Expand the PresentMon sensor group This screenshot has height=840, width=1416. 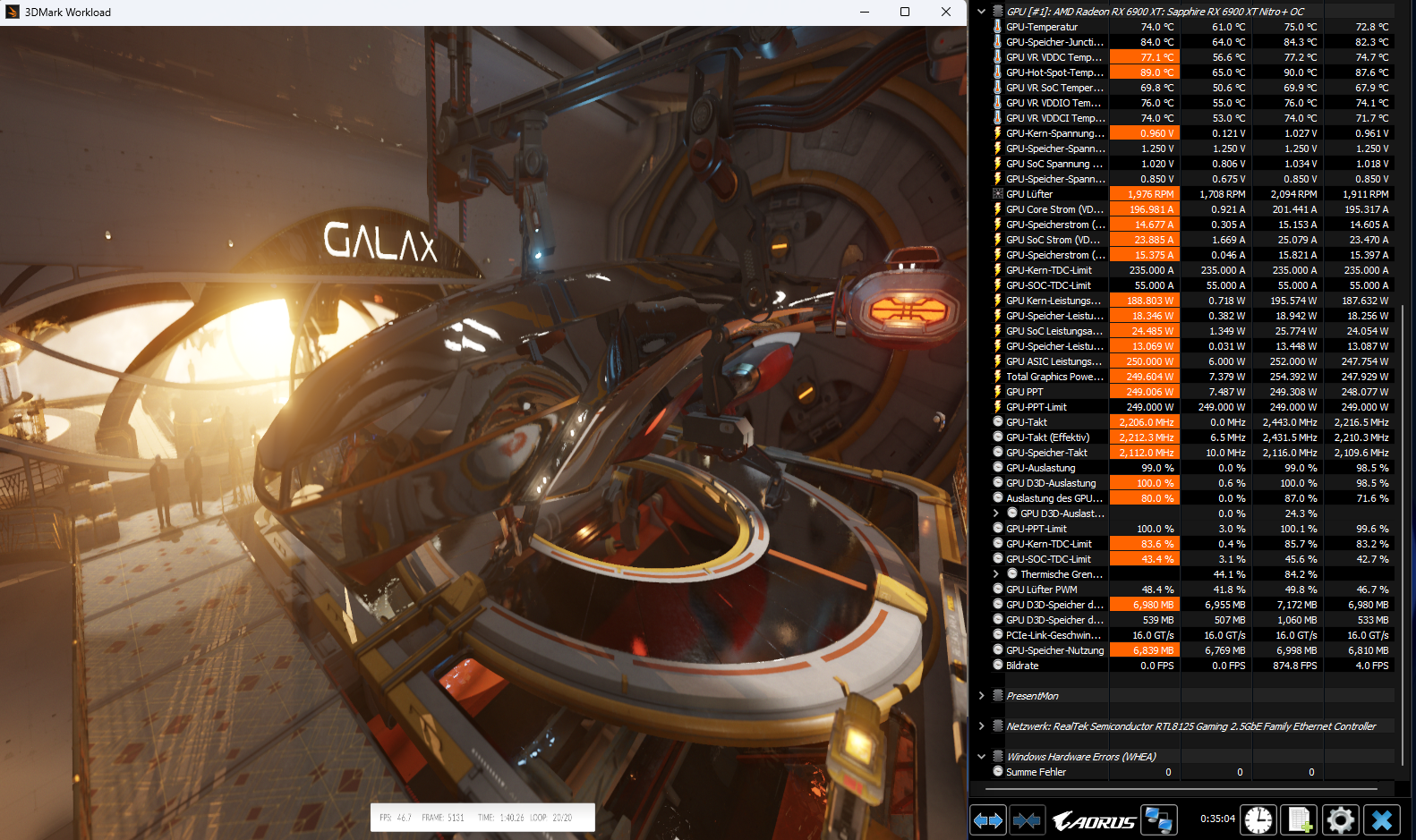[x=981, y=696]
